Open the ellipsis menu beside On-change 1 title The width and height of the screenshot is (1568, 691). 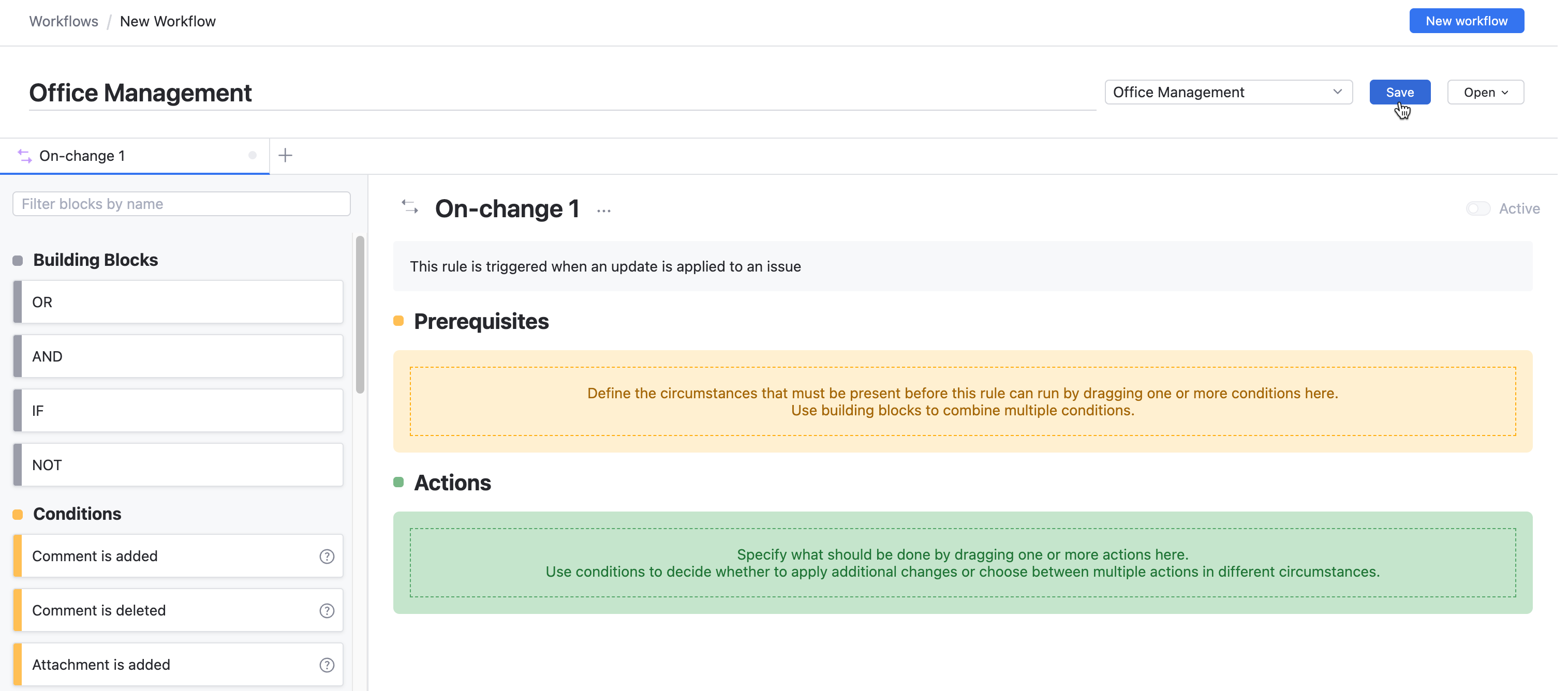603,210
